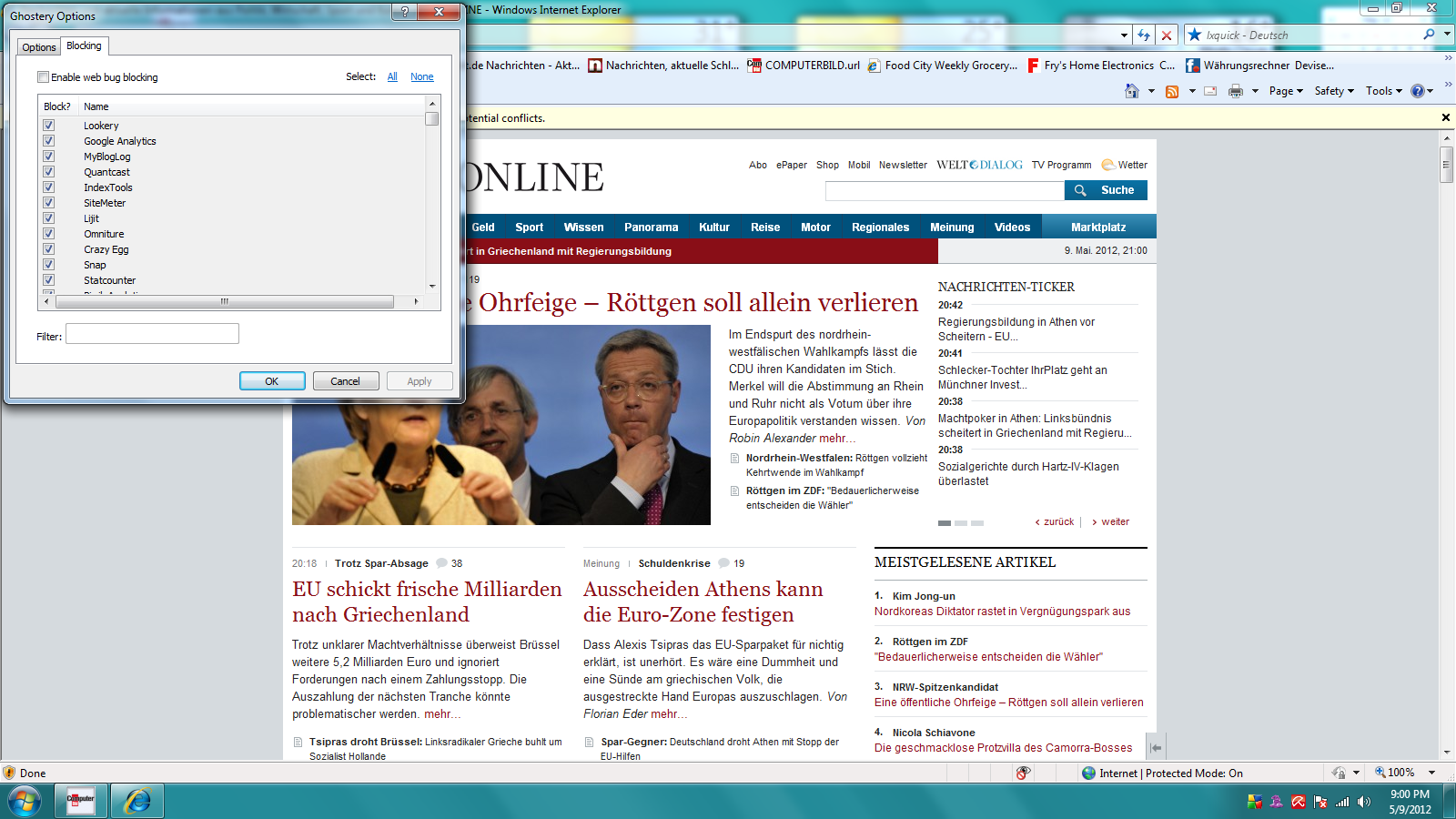The image size is (1456, 819).
Task: Click the volume speaker tray icon
Action: (1363, 802)
